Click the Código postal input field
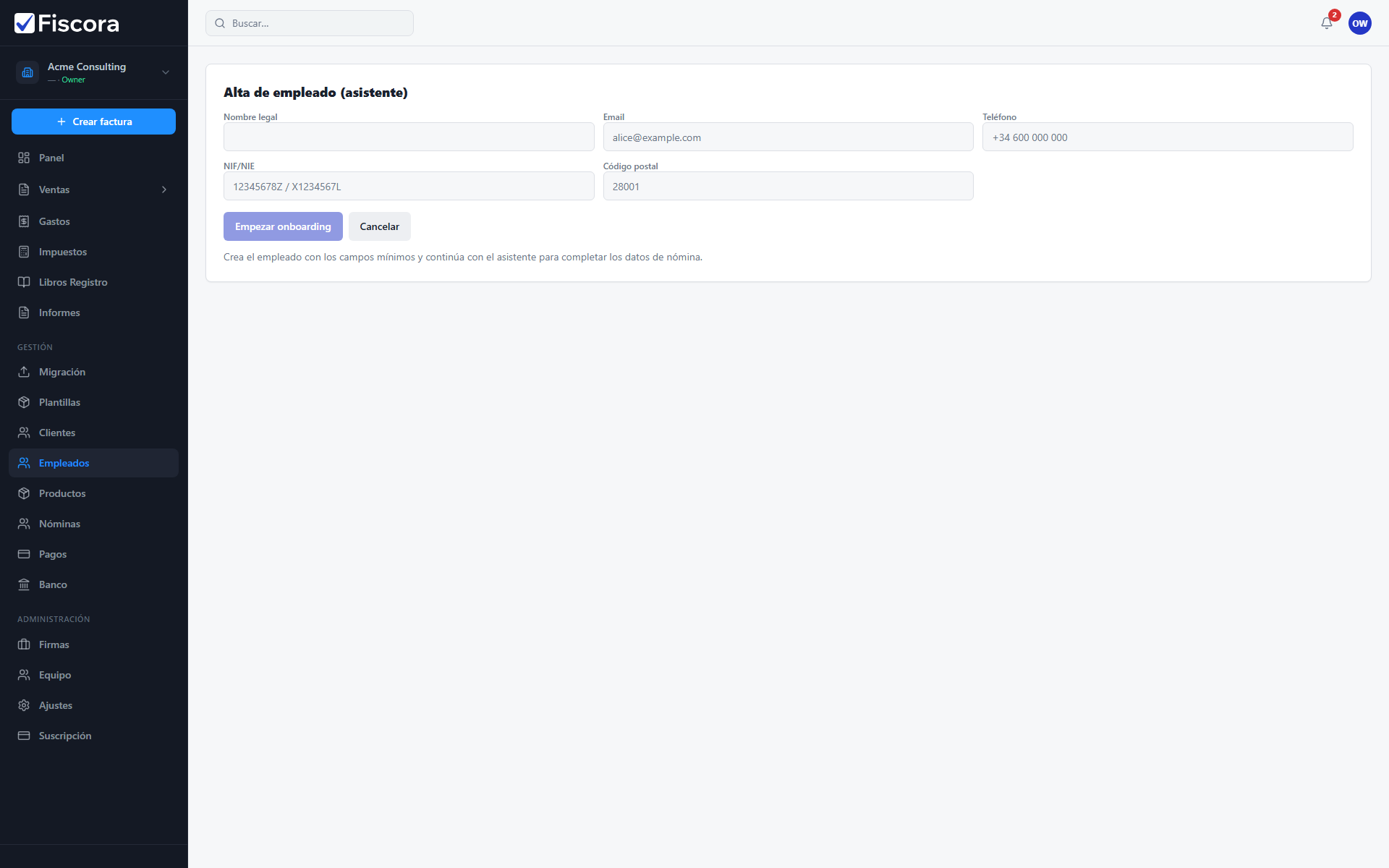 click(788, 186)
